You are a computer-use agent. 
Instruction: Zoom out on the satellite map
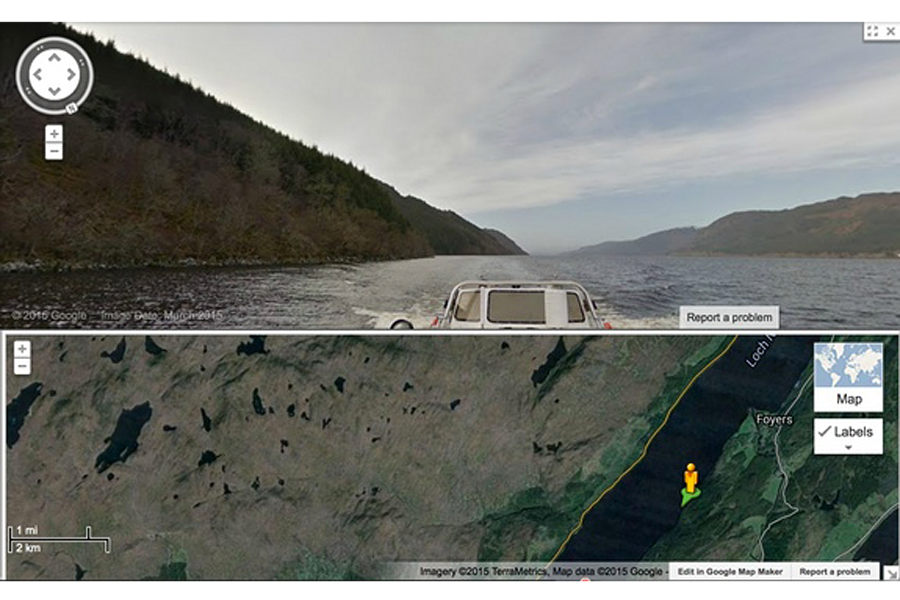(22, 366)
